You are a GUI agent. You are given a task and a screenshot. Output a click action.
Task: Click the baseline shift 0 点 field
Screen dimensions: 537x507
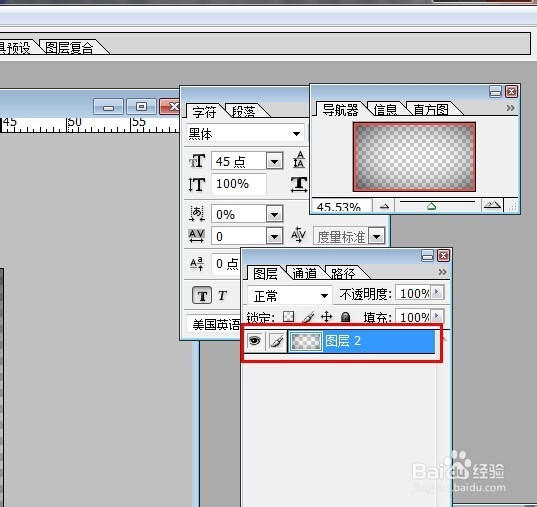[x=226, y=264]
